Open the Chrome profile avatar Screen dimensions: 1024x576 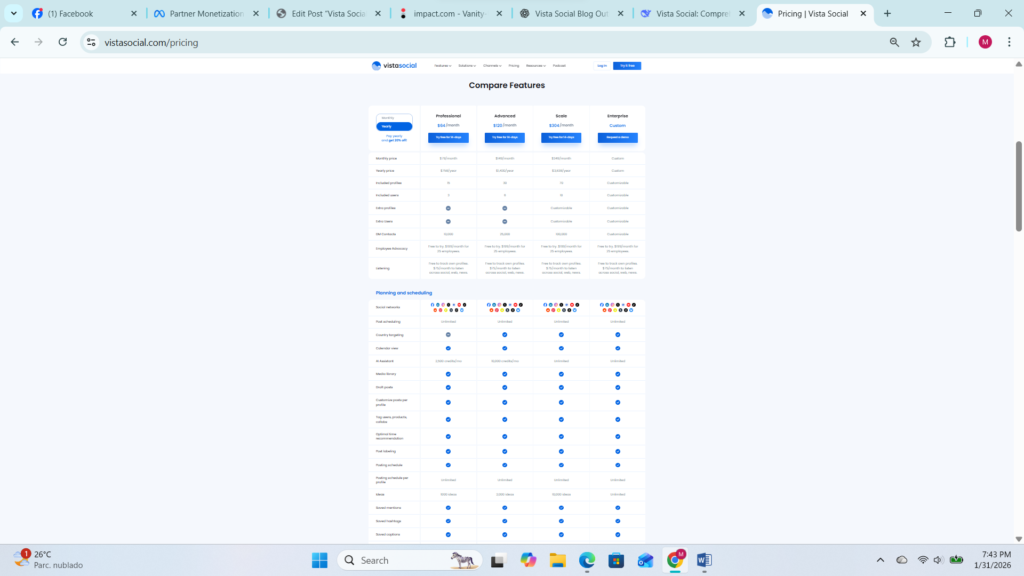tap(985, 42)
